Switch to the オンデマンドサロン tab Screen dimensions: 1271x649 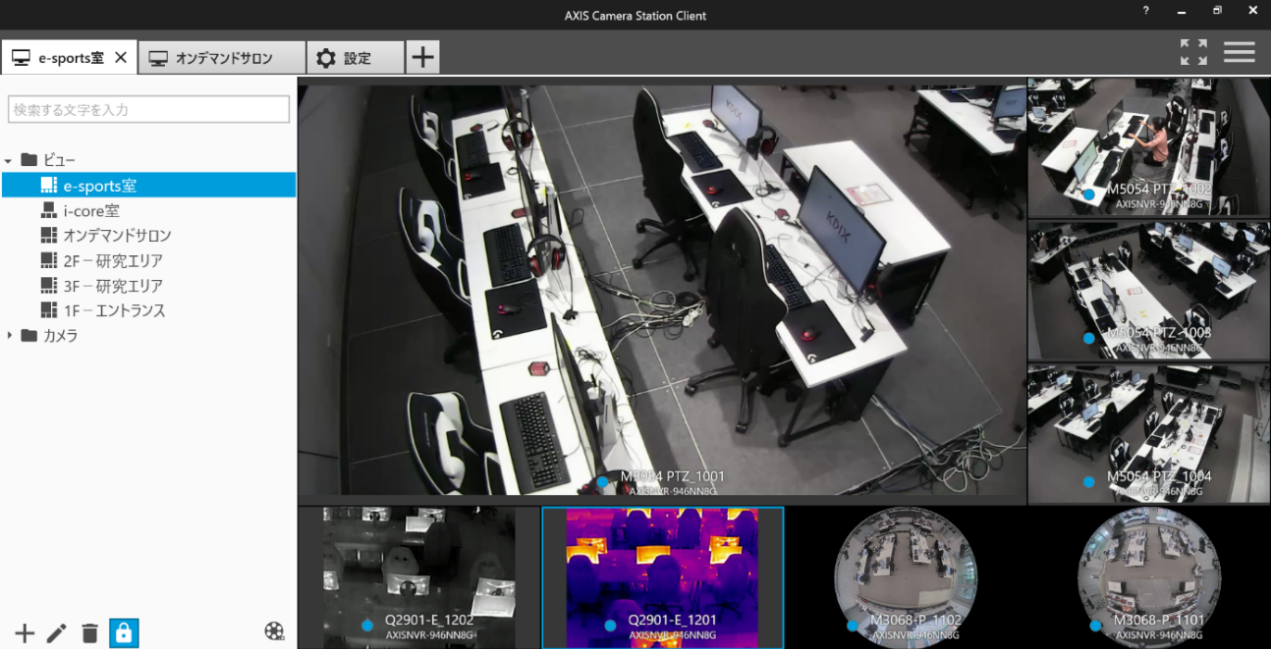coord(222,58)
